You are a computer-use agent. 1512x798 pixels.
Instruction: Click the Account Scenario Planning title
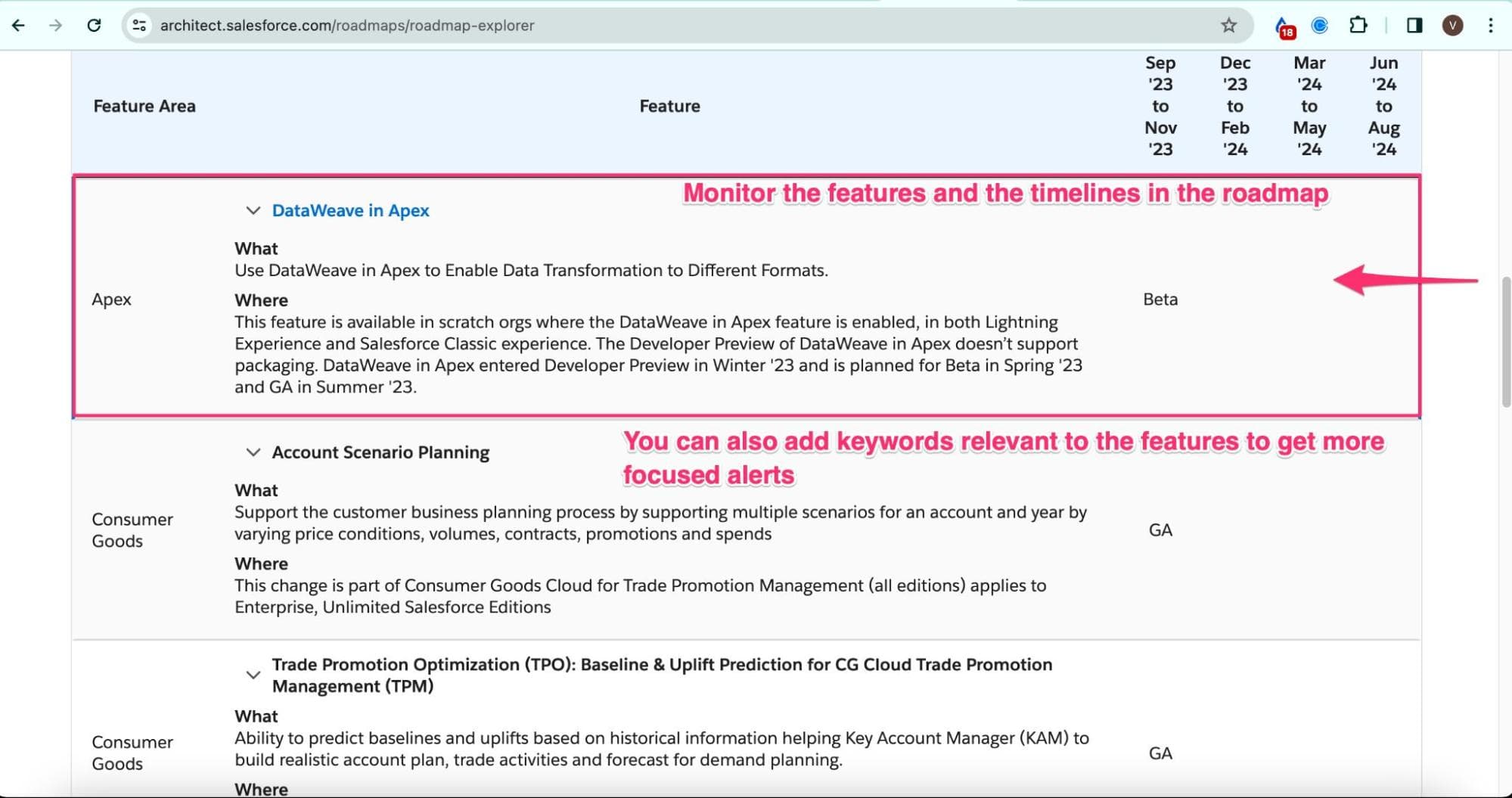point(380,452)
